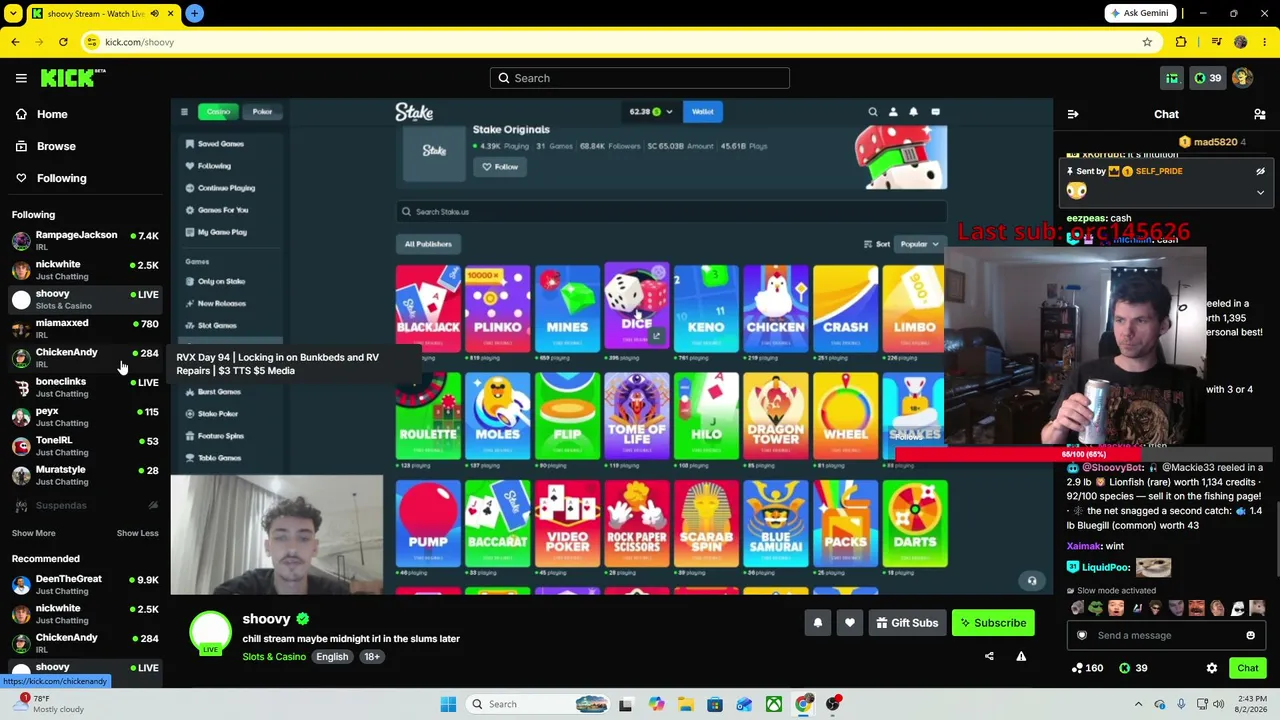Go back in browser history

(x=15, y=42)
